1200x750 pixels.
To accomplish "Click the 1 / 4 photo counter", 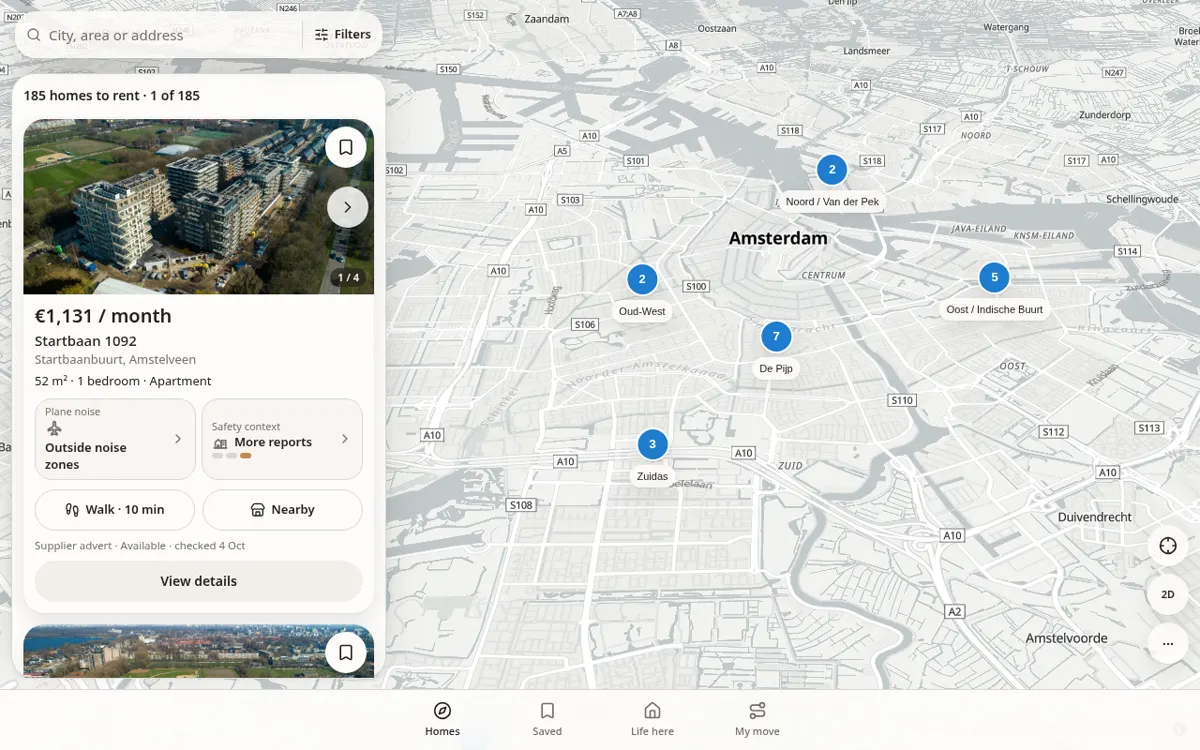I will [348, 278].
